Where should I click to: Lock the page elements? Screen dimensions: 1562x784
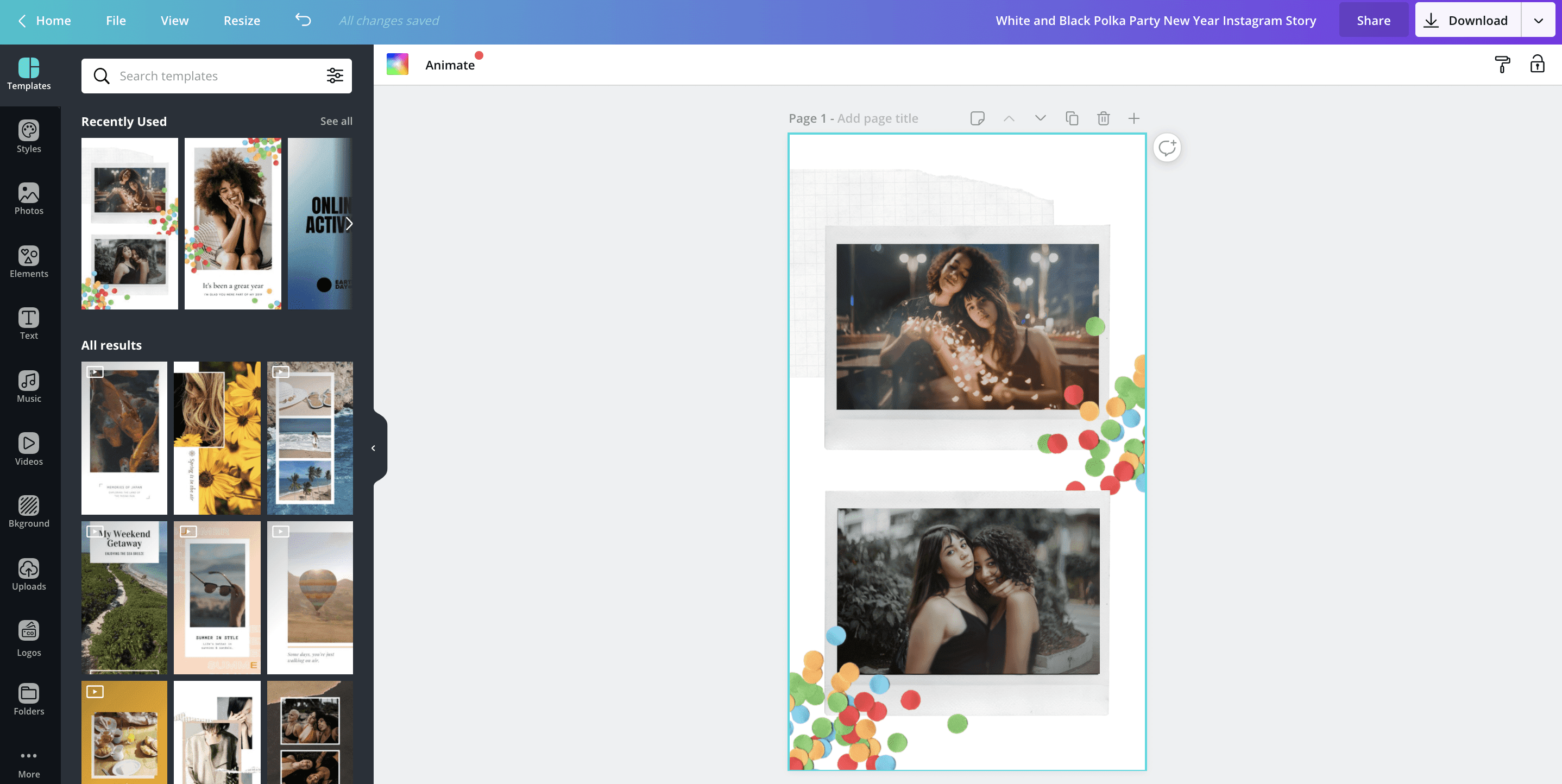click(x=1538, y=64)
